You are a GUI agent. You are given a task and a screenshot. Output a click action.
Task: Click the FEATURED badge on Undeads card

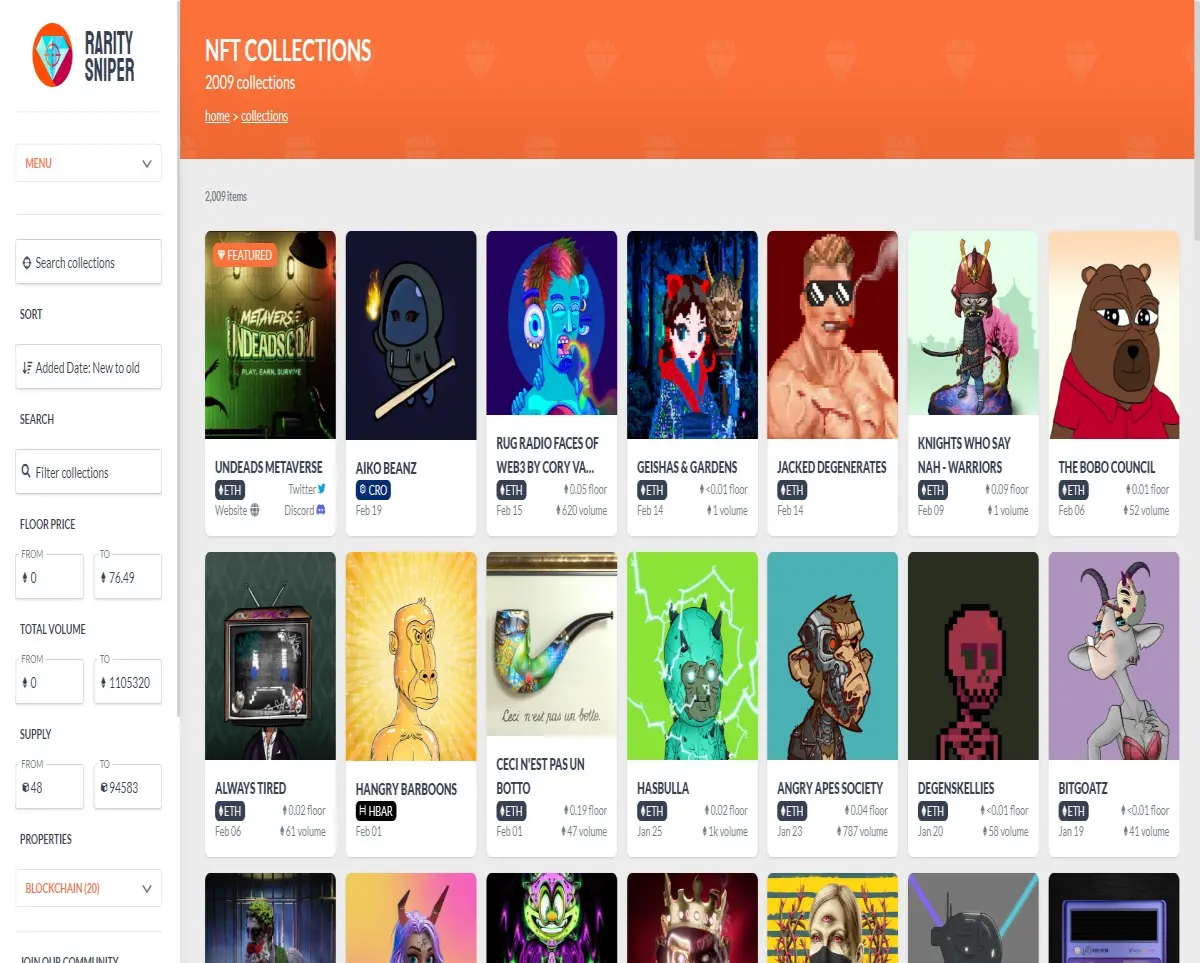tap(245, 255)
